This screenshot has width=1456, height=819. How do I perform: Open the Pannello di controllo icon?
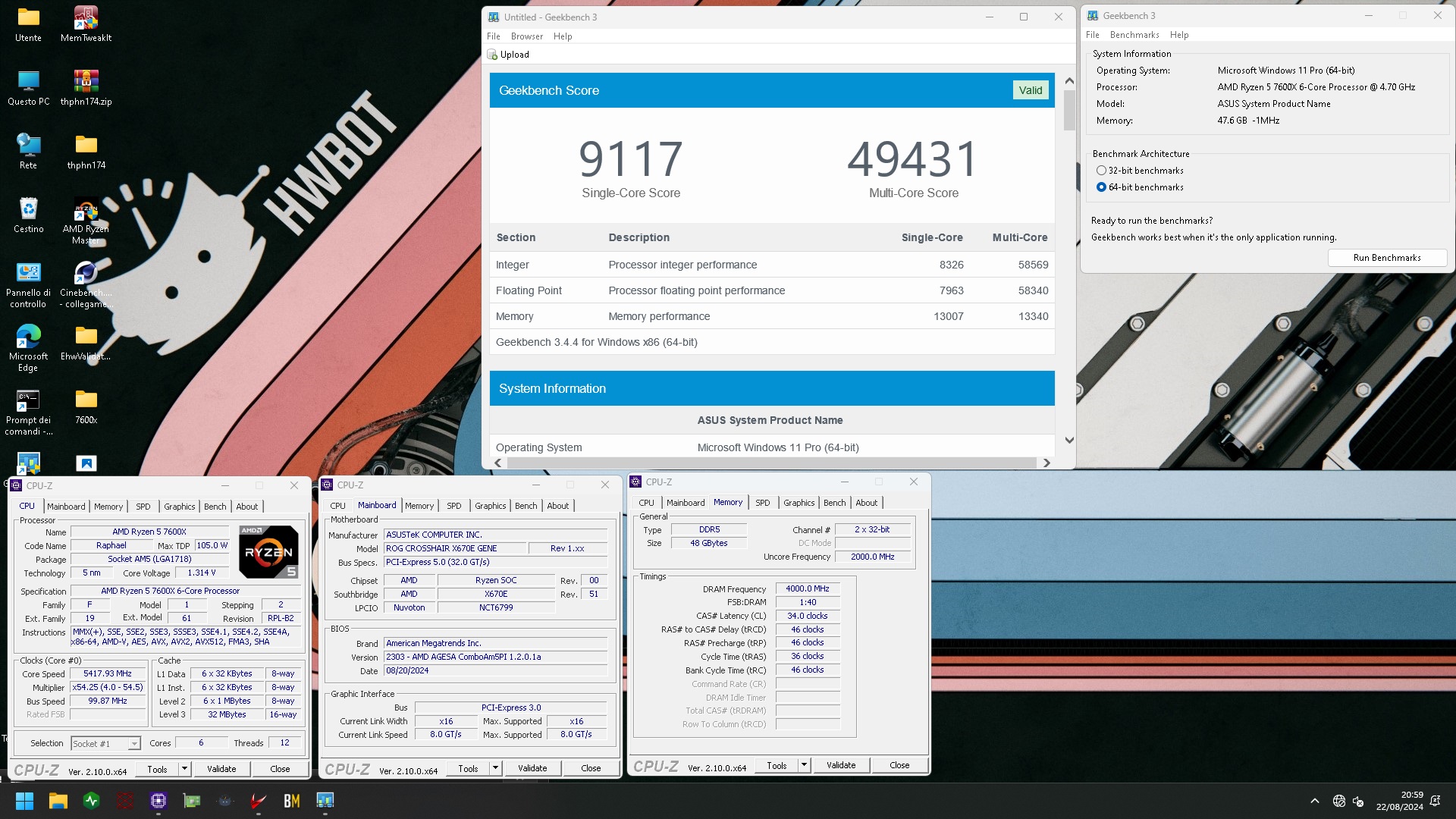28,284
